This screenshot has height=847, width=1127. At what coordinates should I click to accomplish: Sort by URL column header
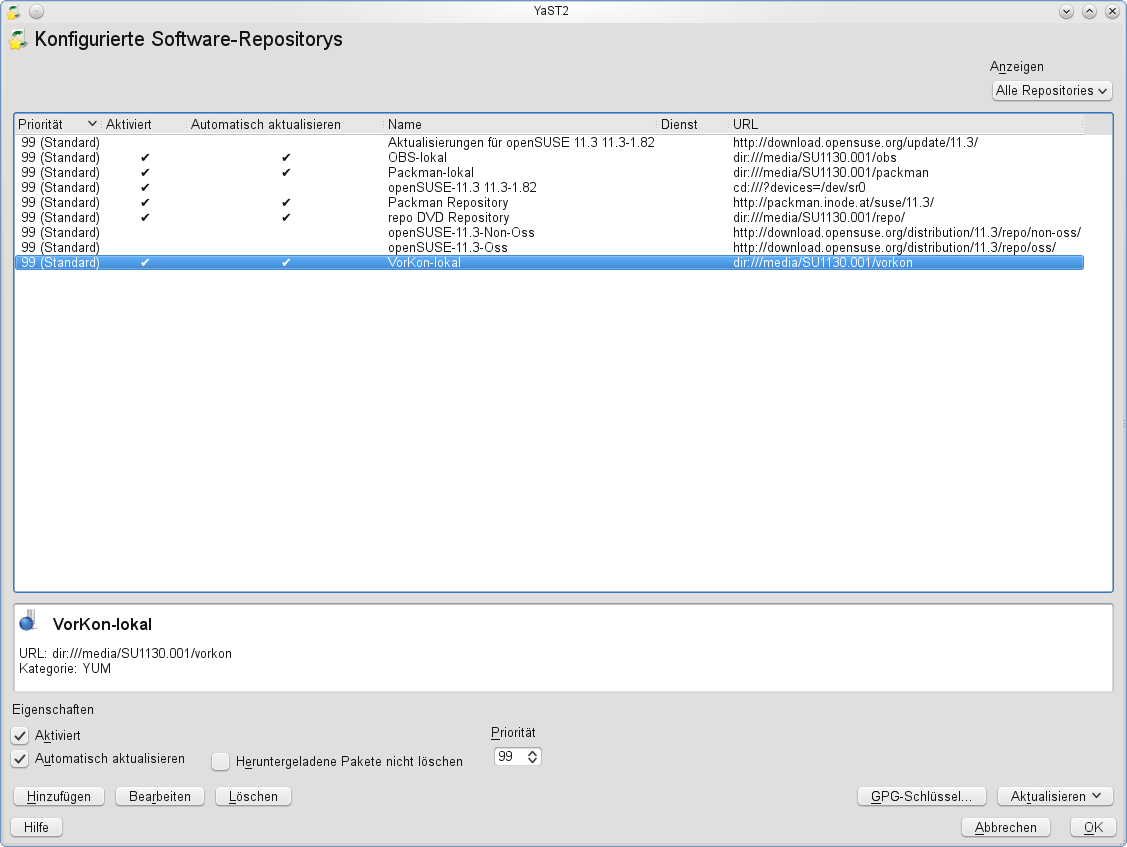[x=906, y=124]
